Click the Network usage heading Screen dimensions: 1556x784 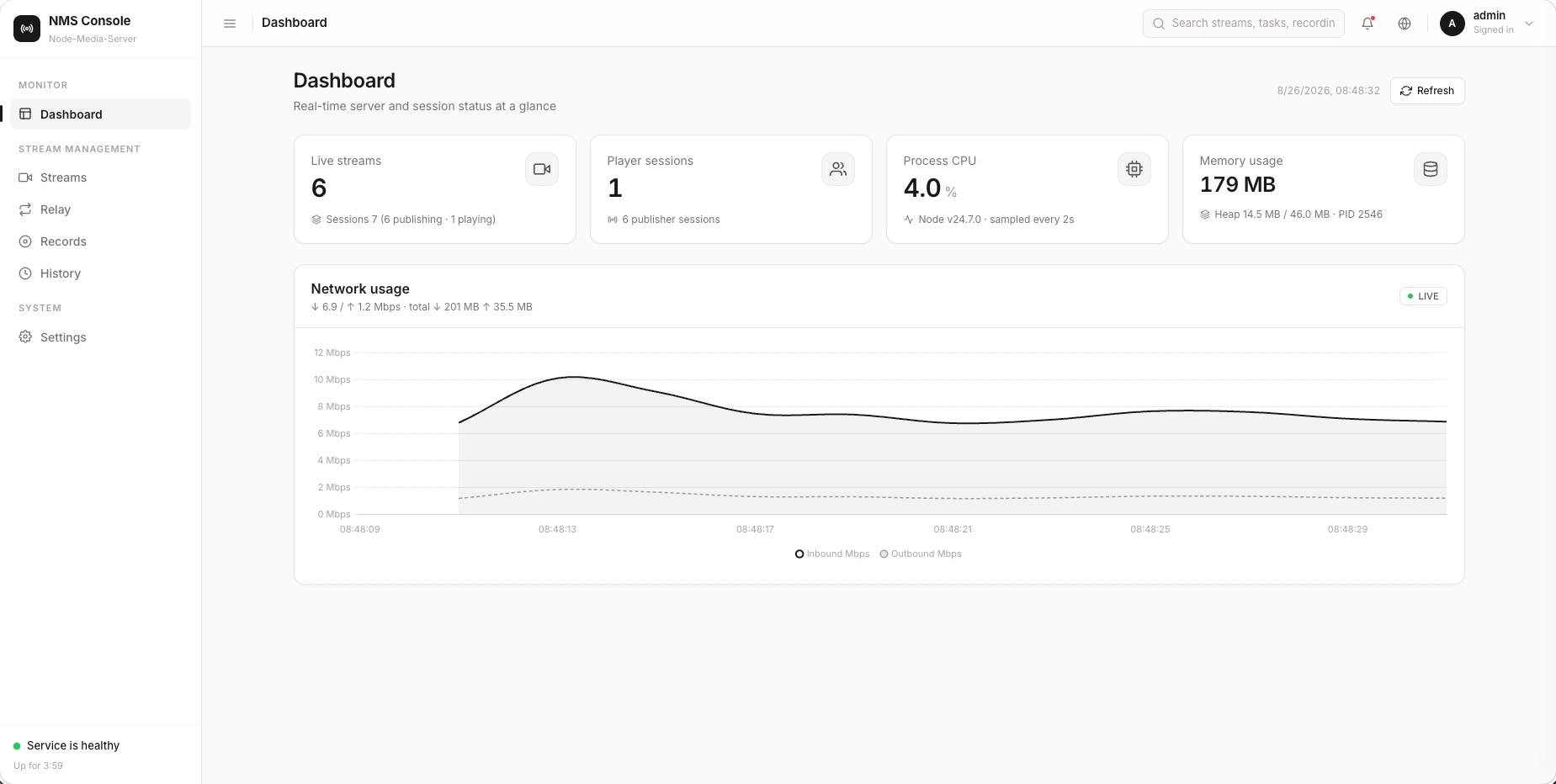[360, 289]
